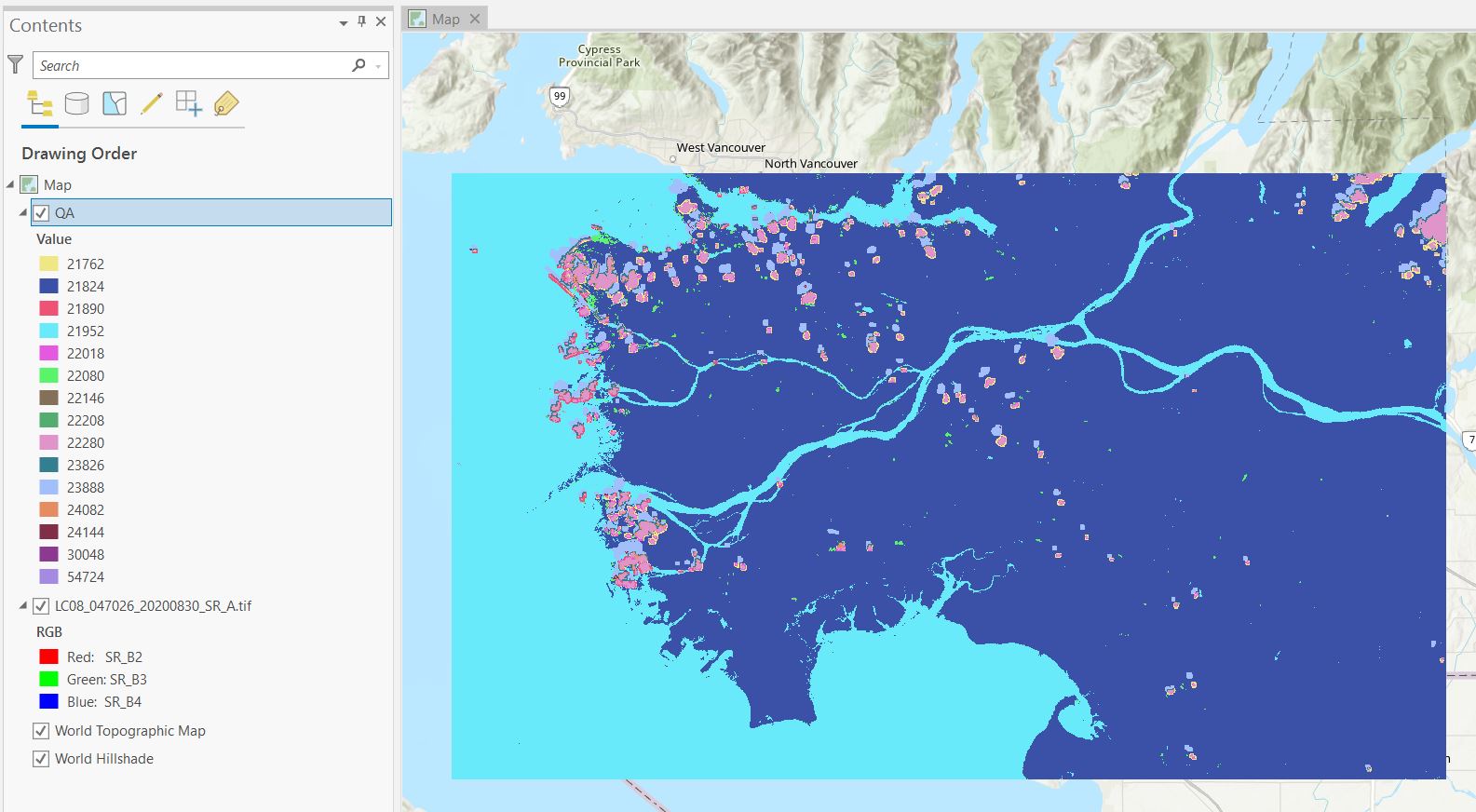The width and height of the screenshot is (1476, 812).
Task: Switch to List By Selection view
Action: click(115, 103)
